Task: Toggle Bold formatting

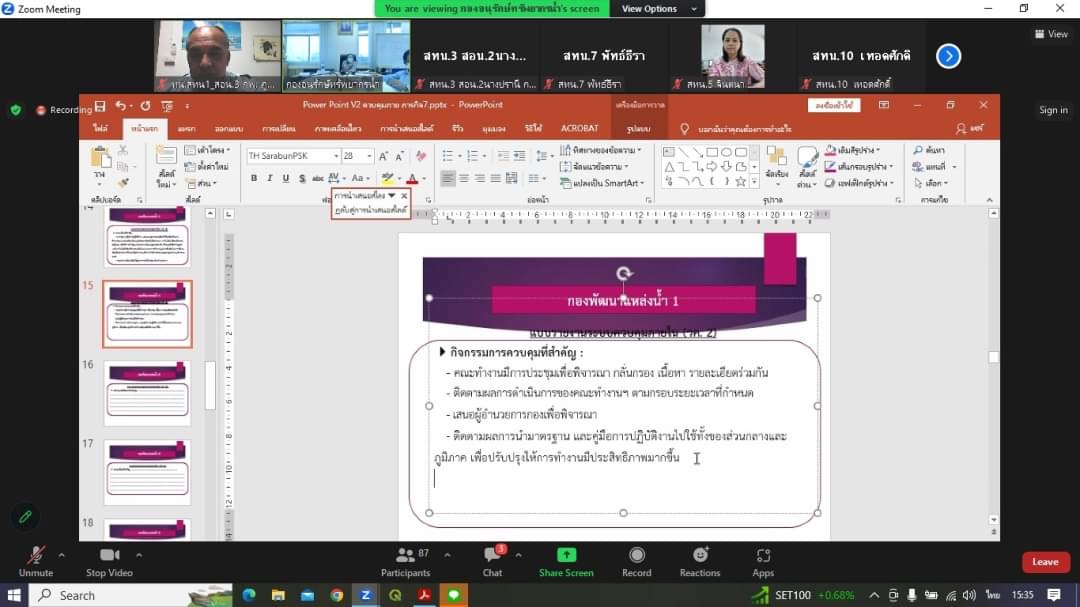Action: pyautogui.click(x=253, y=178)
